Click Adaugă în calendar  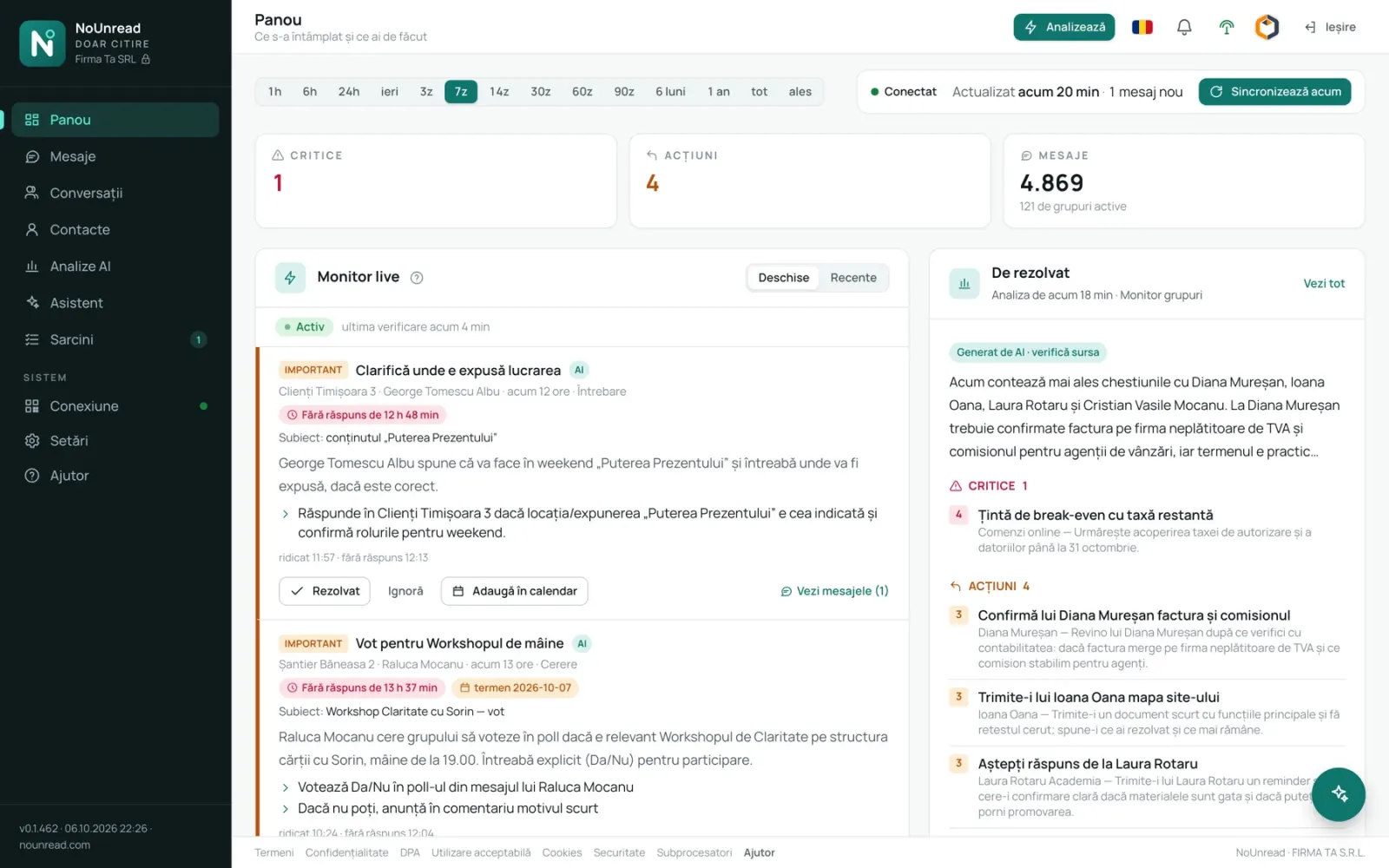pyautogui.click(x=515, y=591)
